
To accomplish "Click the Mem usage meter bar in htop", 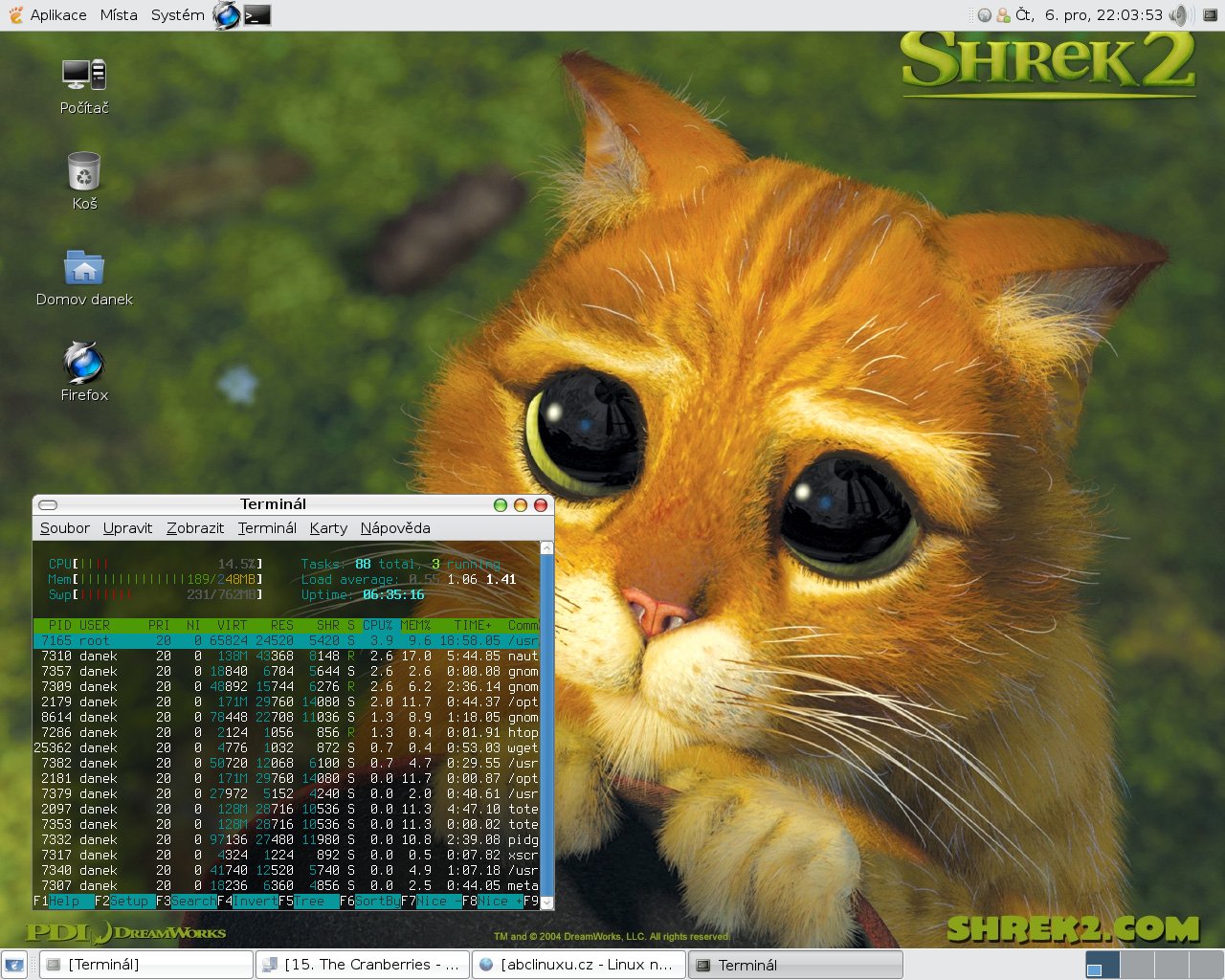I will point(156,579).
